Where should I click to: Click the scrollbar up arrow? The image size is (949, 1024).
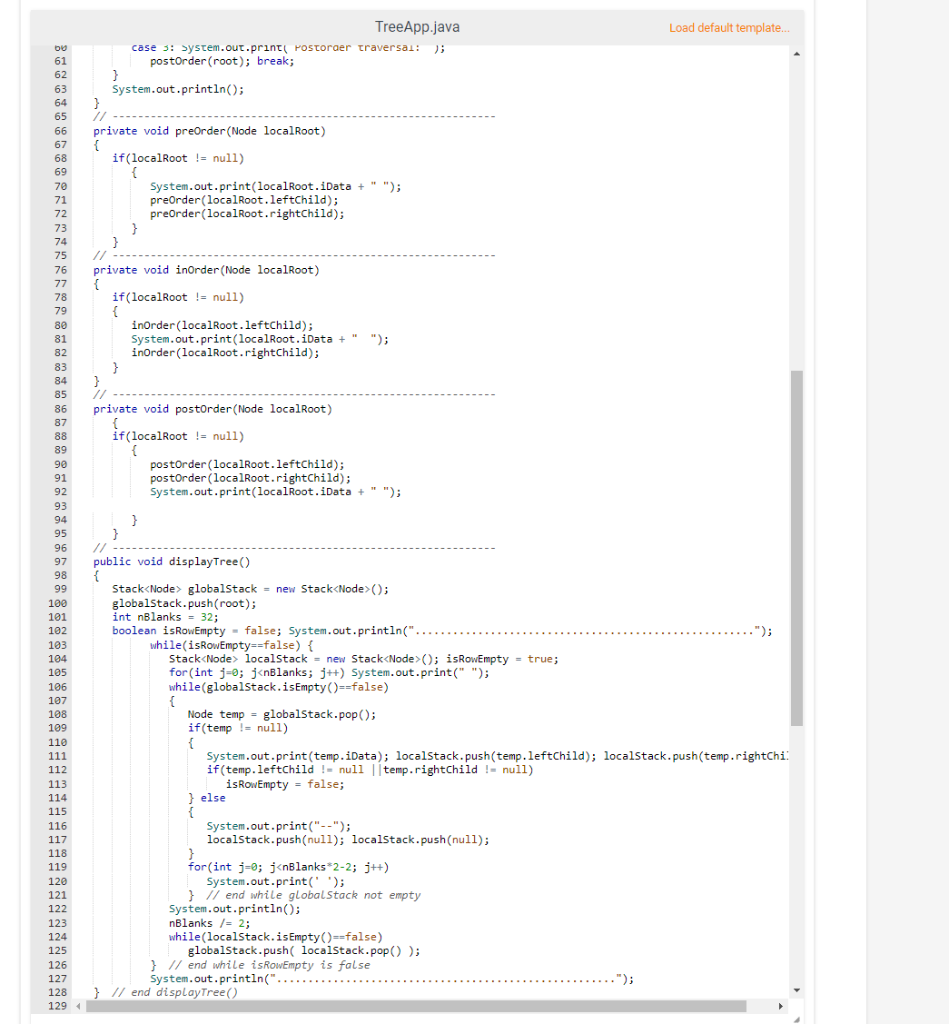(x=797, y=51)
